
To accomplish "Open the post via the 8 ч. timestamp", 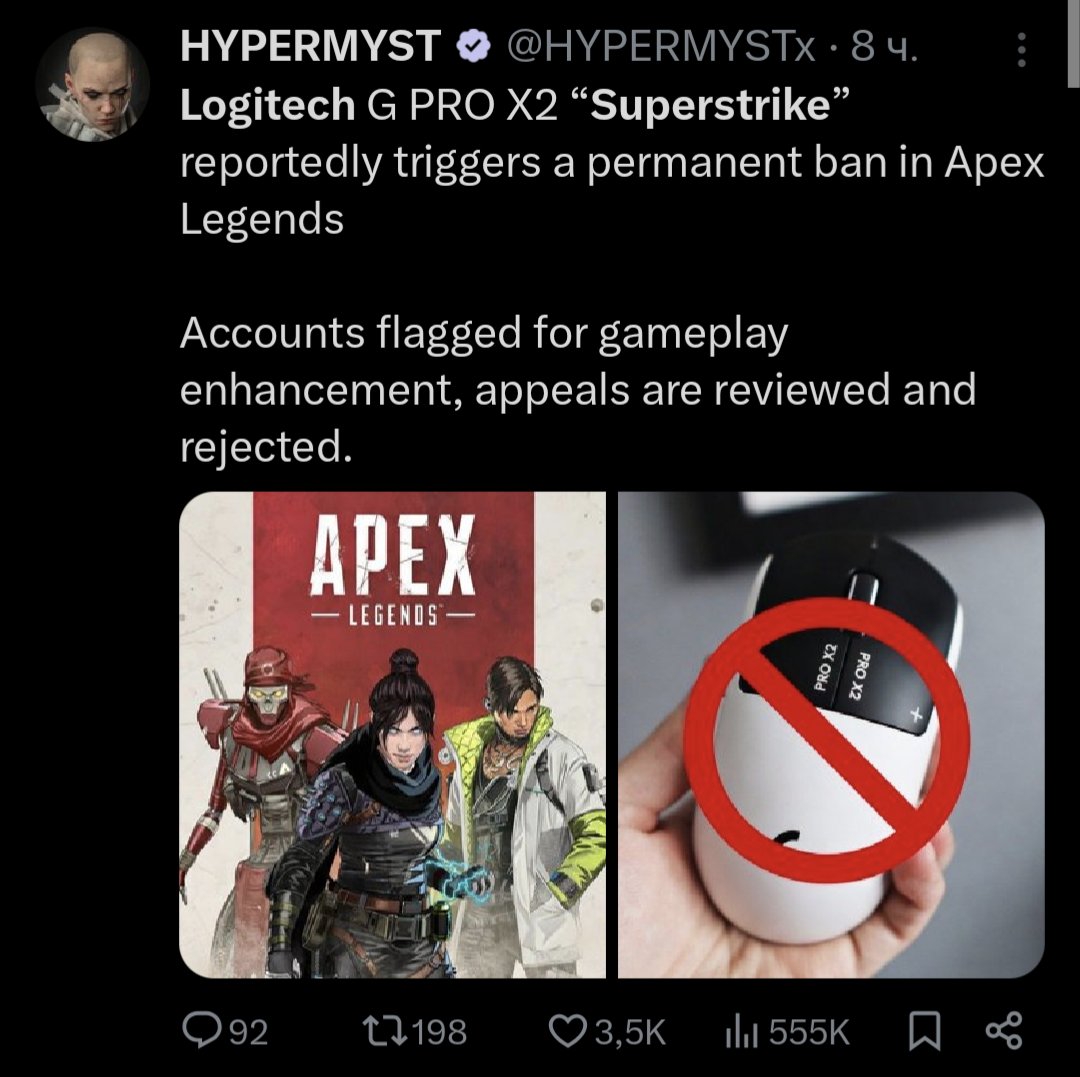I will tap(884, 48).
